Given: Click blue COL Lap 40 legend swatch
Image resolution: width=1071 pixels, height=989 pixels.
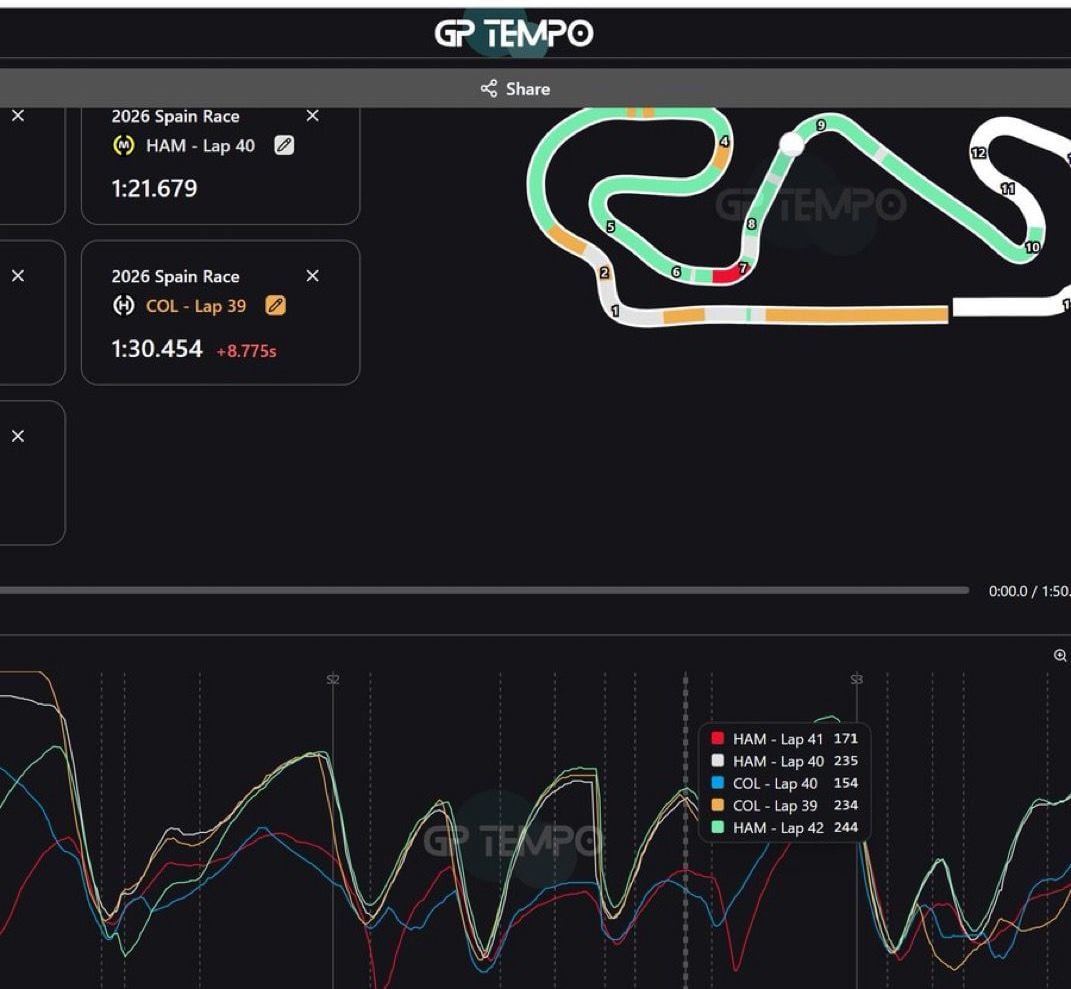Looking at the screenshot, I should coord(717,783).
